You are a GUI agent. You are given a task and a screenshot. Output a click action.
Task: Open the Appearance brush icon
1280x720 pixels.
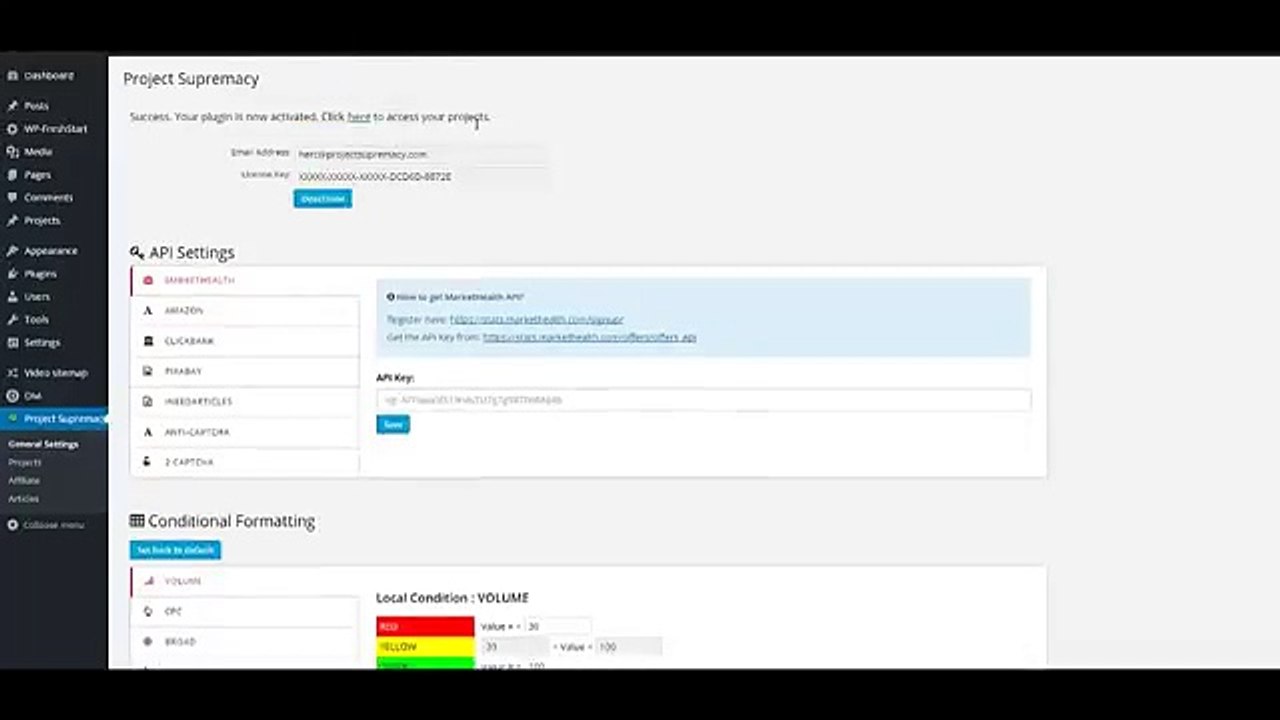(12, 251)
